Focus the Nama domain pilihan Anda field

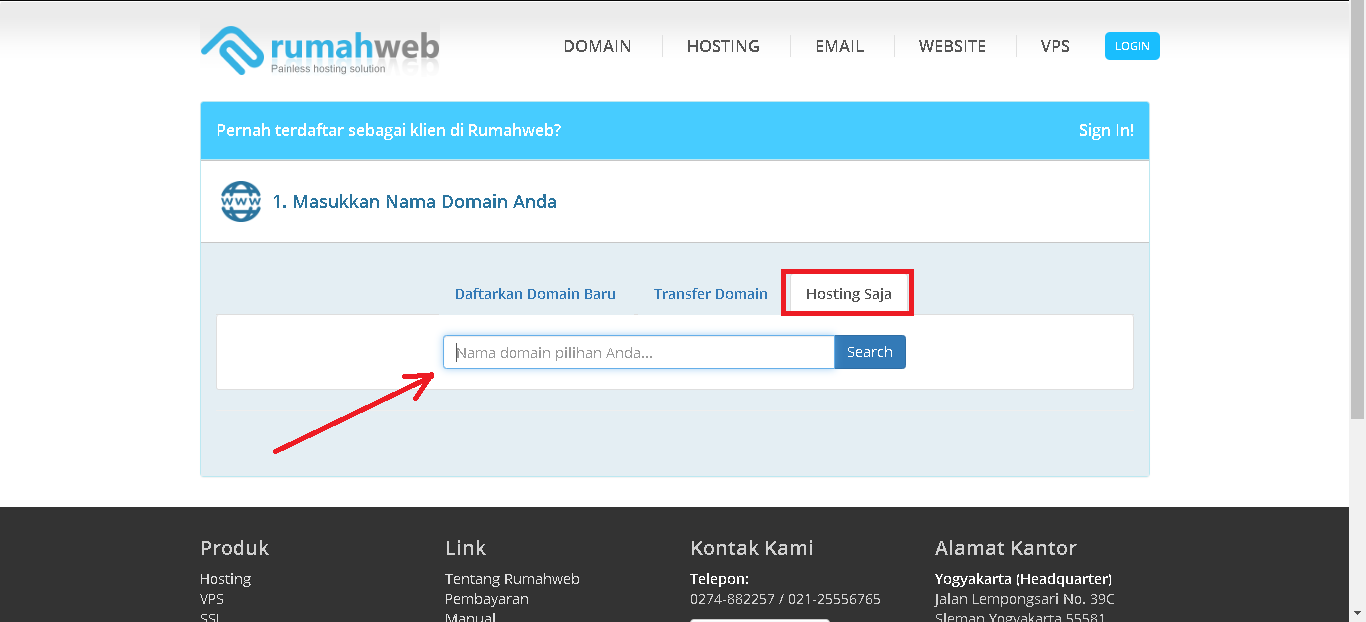click(639, 352)
